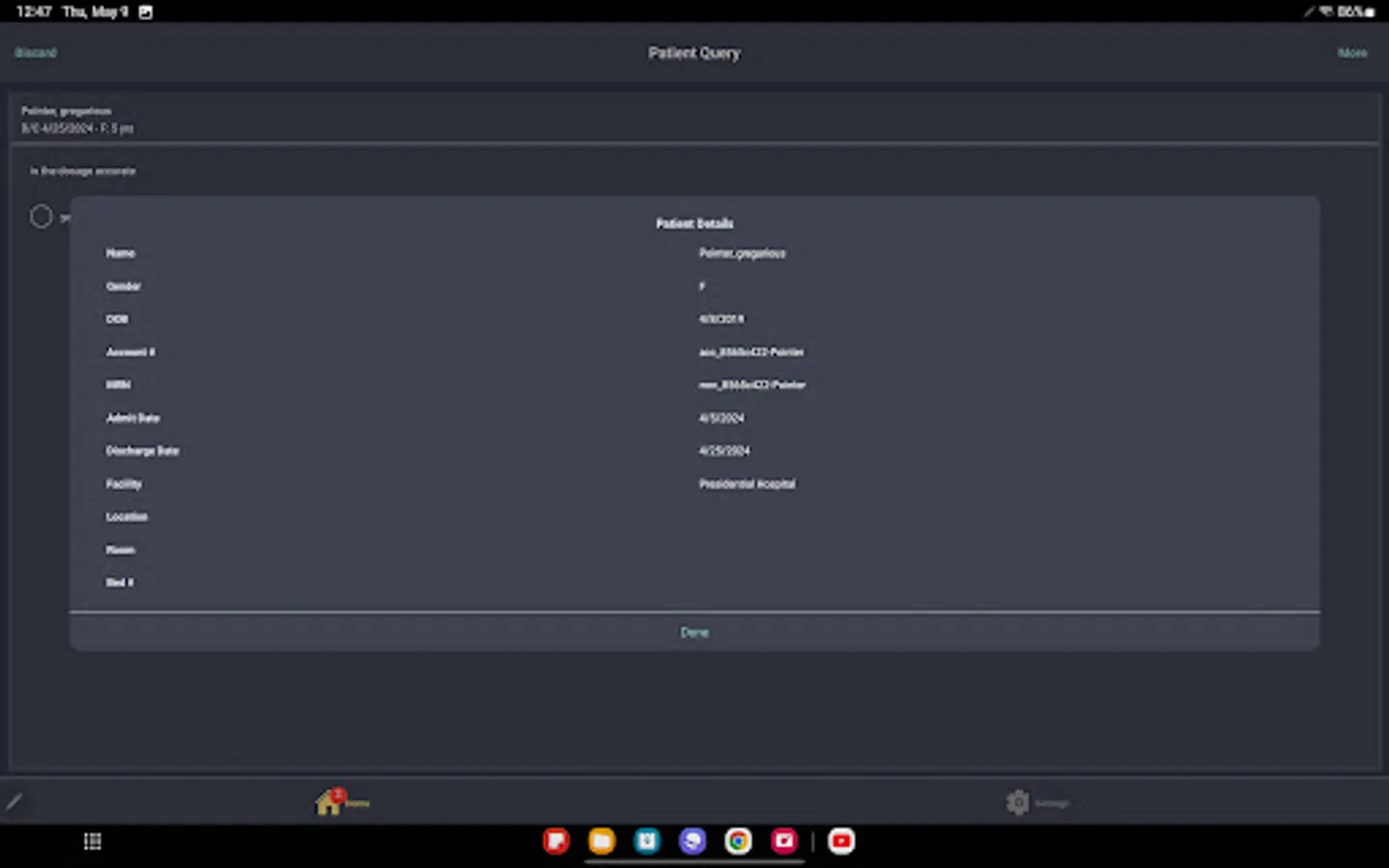Click the Facility label
Image resolution: width=1389 pixels, height=868 pixels.
coord(123,484)
